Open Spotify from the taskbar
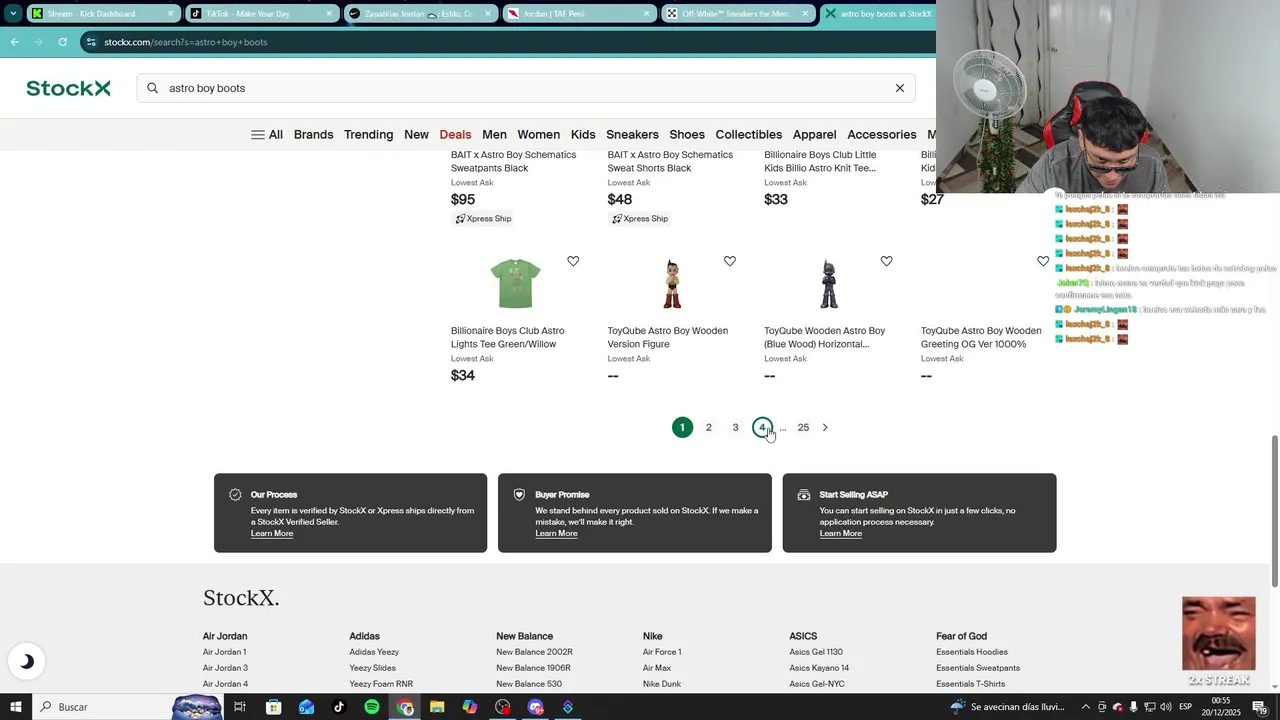 point(372,707)
